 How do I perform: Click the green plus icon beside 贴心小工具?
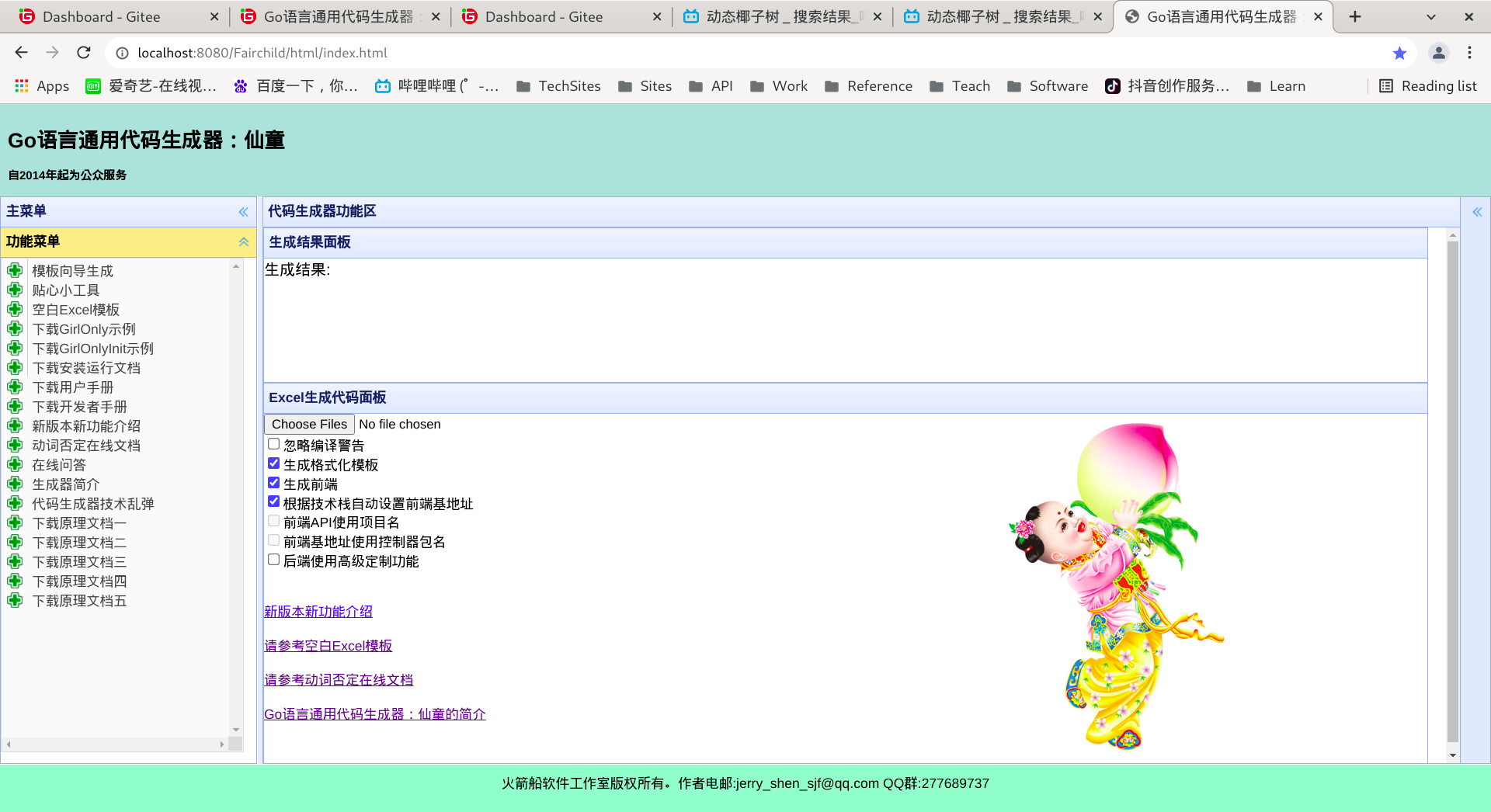pos(15,290)
